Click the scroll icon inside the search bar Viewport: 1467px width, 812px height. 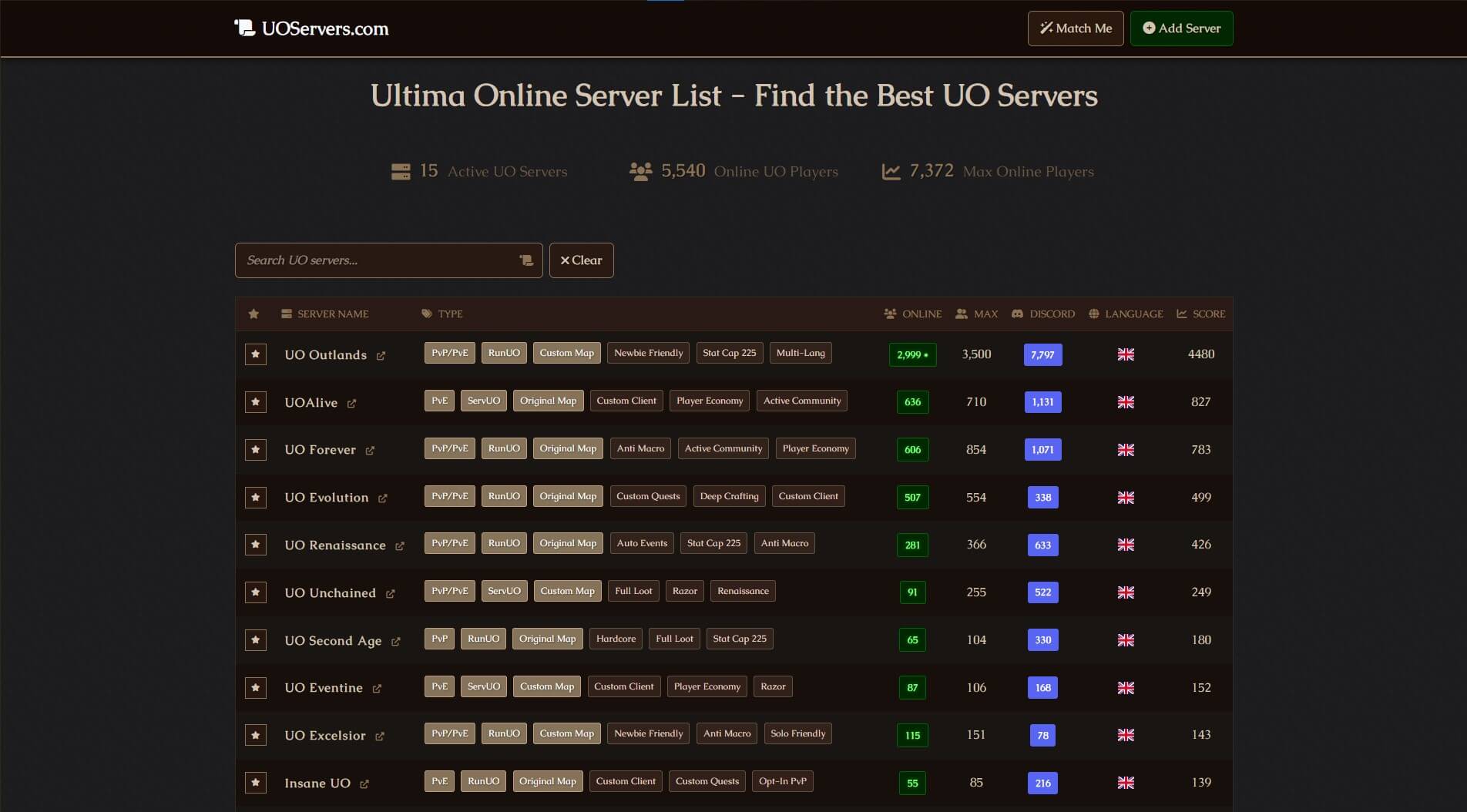click(525, 260)
